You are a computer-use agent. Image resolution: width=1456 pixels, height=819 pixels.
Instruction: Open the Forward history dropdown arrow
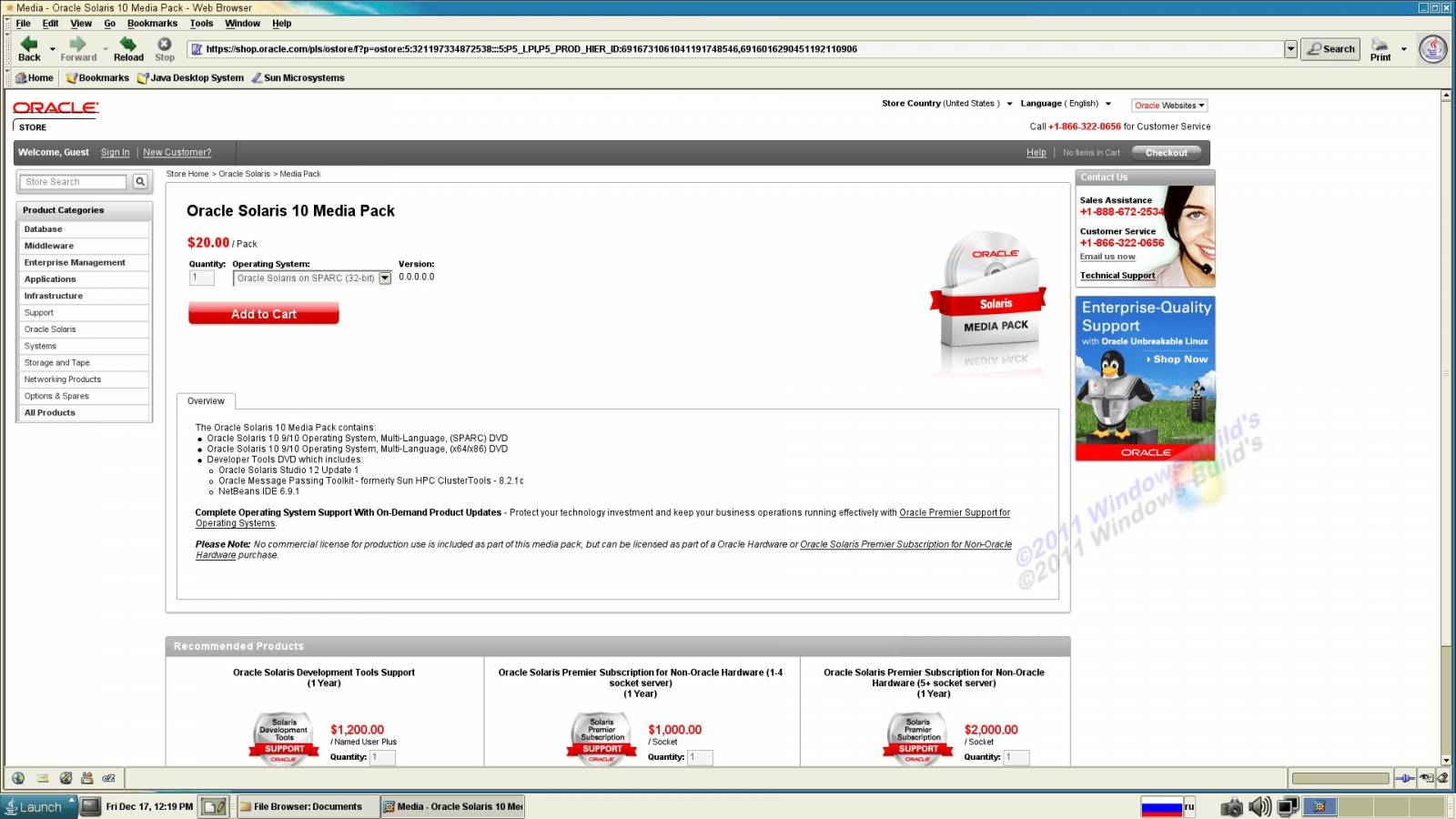(106, 49)
